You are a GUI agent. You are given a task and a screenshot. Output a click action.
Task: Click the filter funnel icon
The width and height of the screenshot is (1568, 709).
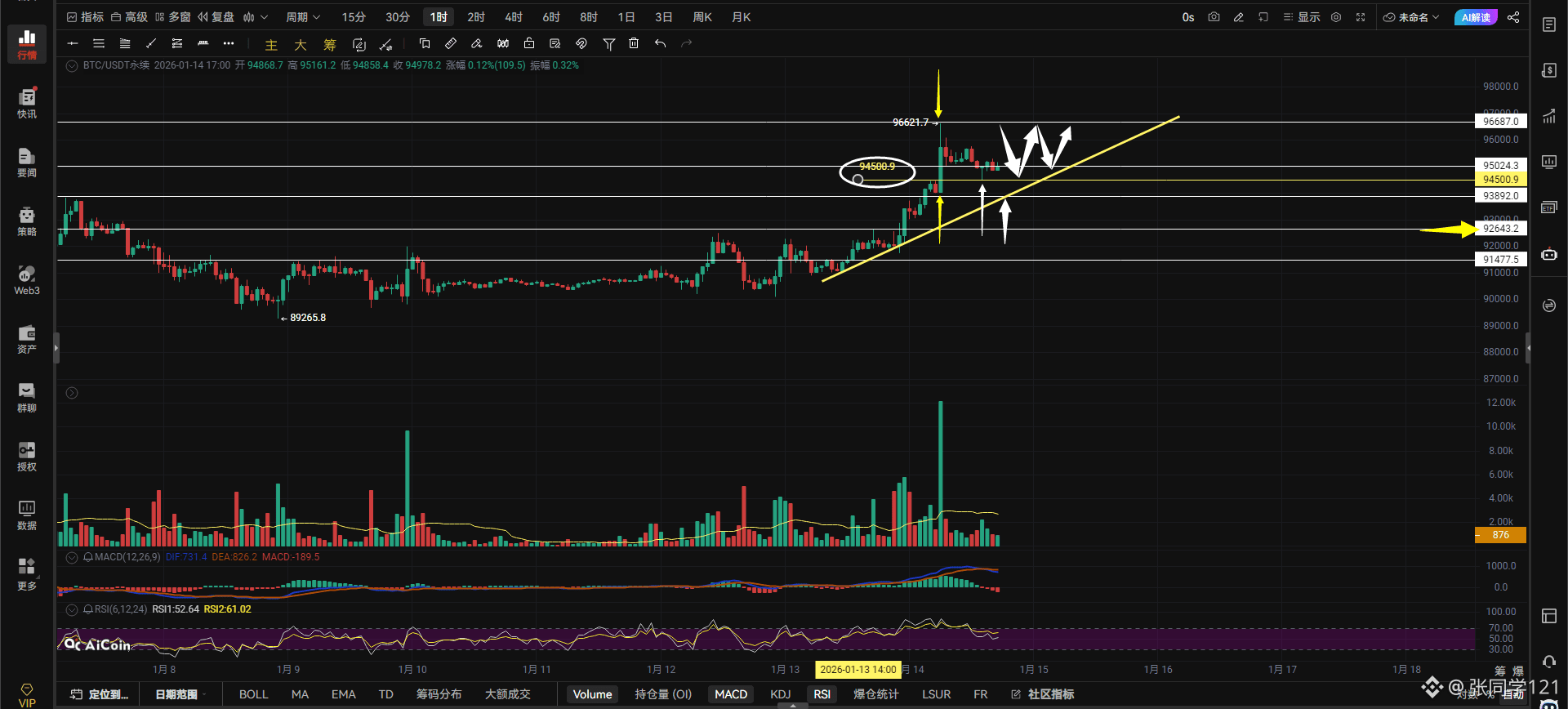608,43
